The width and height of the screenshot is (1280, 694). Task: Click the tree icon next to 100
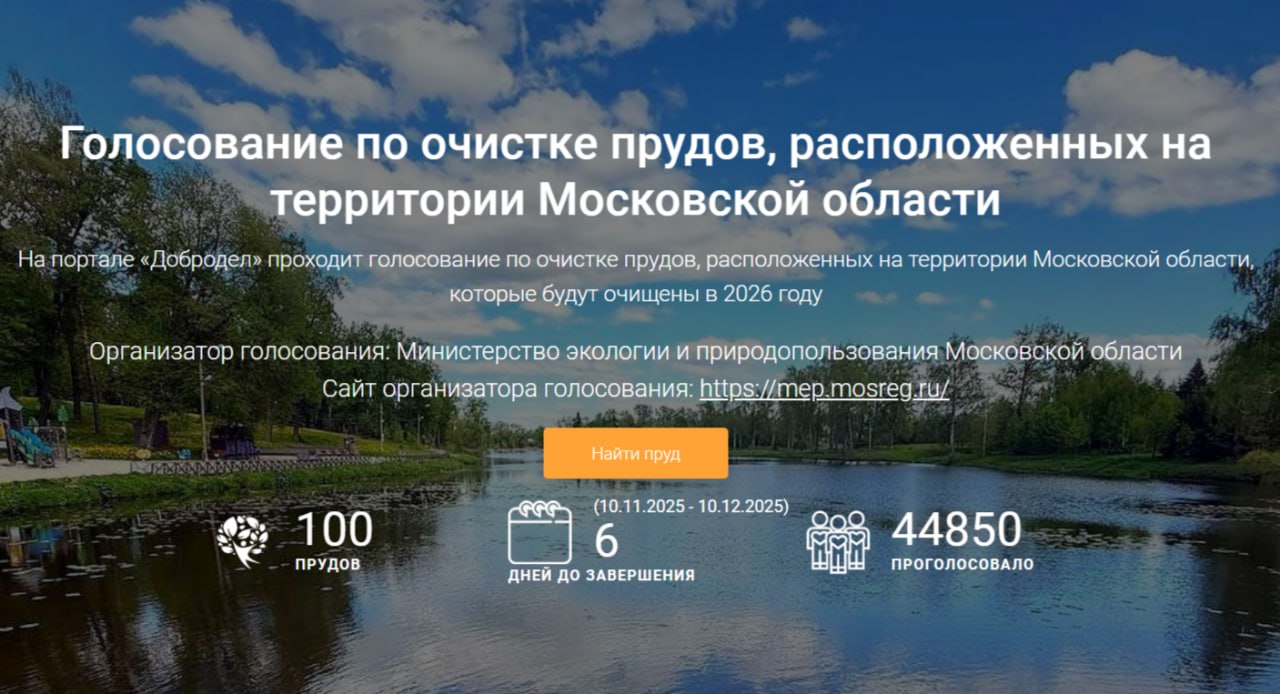click(243, 542)
